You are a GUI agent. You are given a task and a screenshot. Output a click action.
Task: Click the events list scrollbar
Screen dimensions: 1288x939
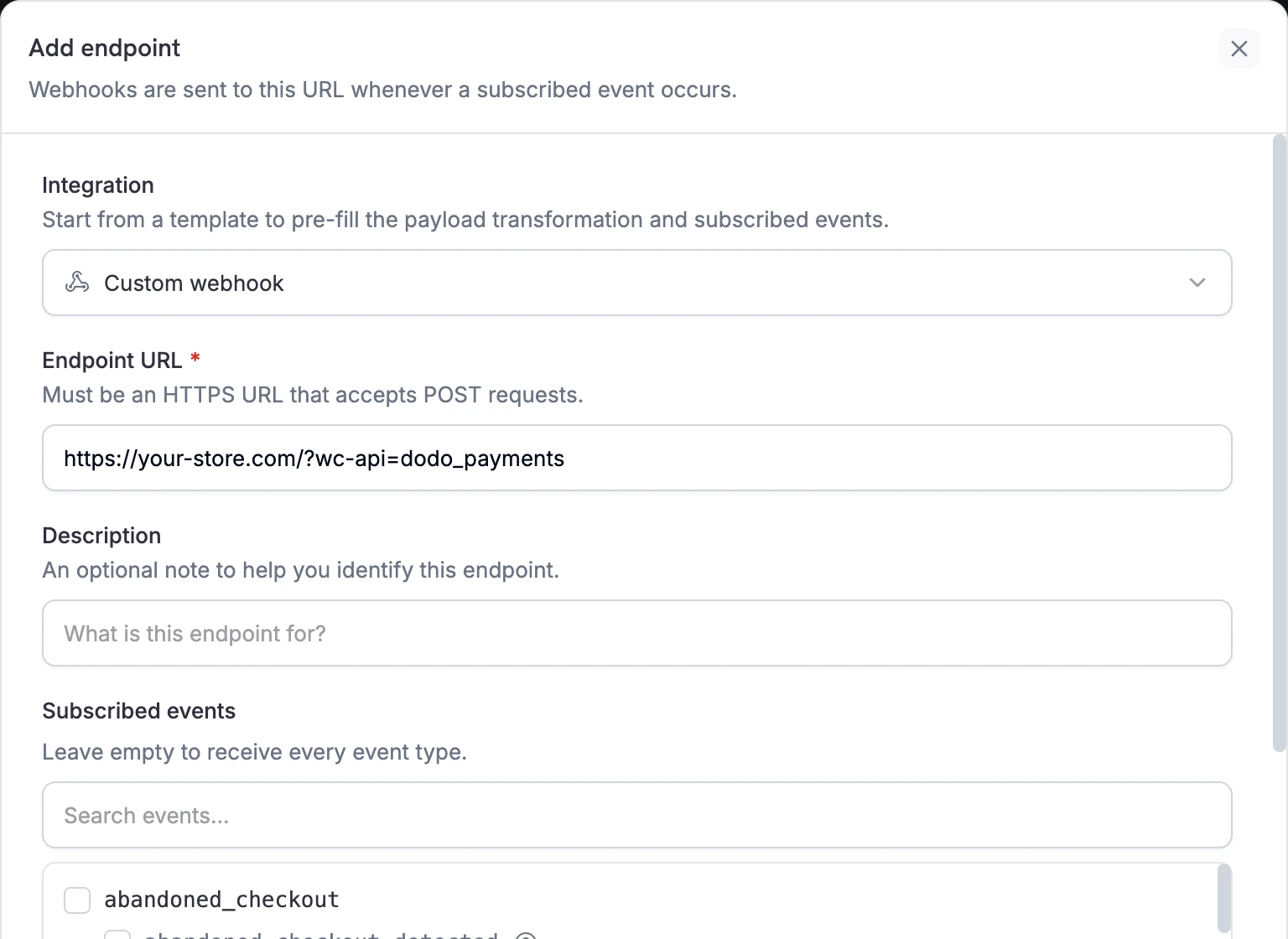[x=1224, y=899]
